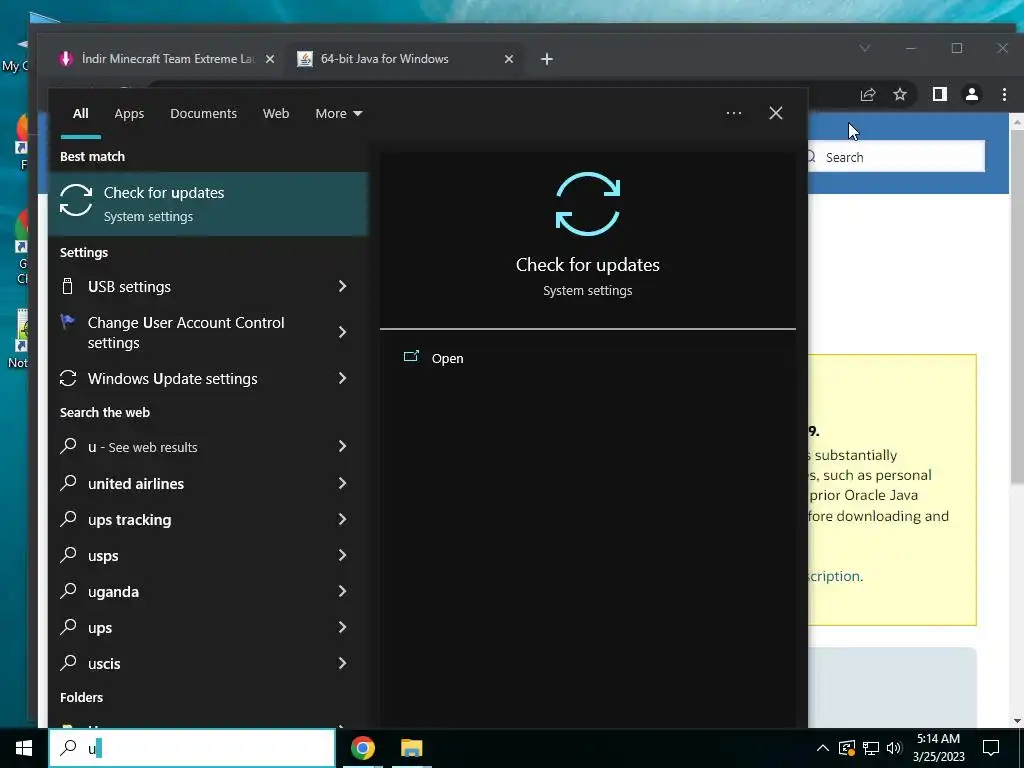Screen dimensions: 1024x768
Task: Open the More filters dropdown
Action: tap(338, 114)
